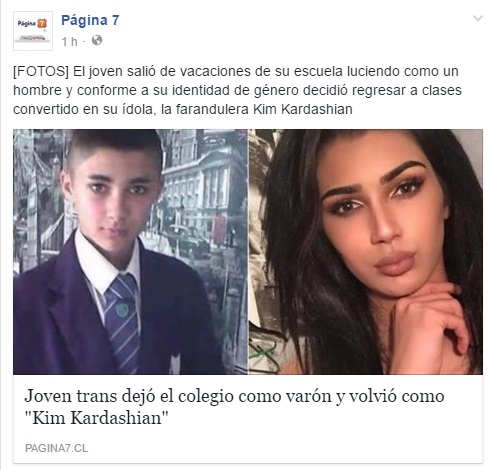488x470 pixels.
Task: Click the [FOTOS] caption text
Action: point(41,71)
